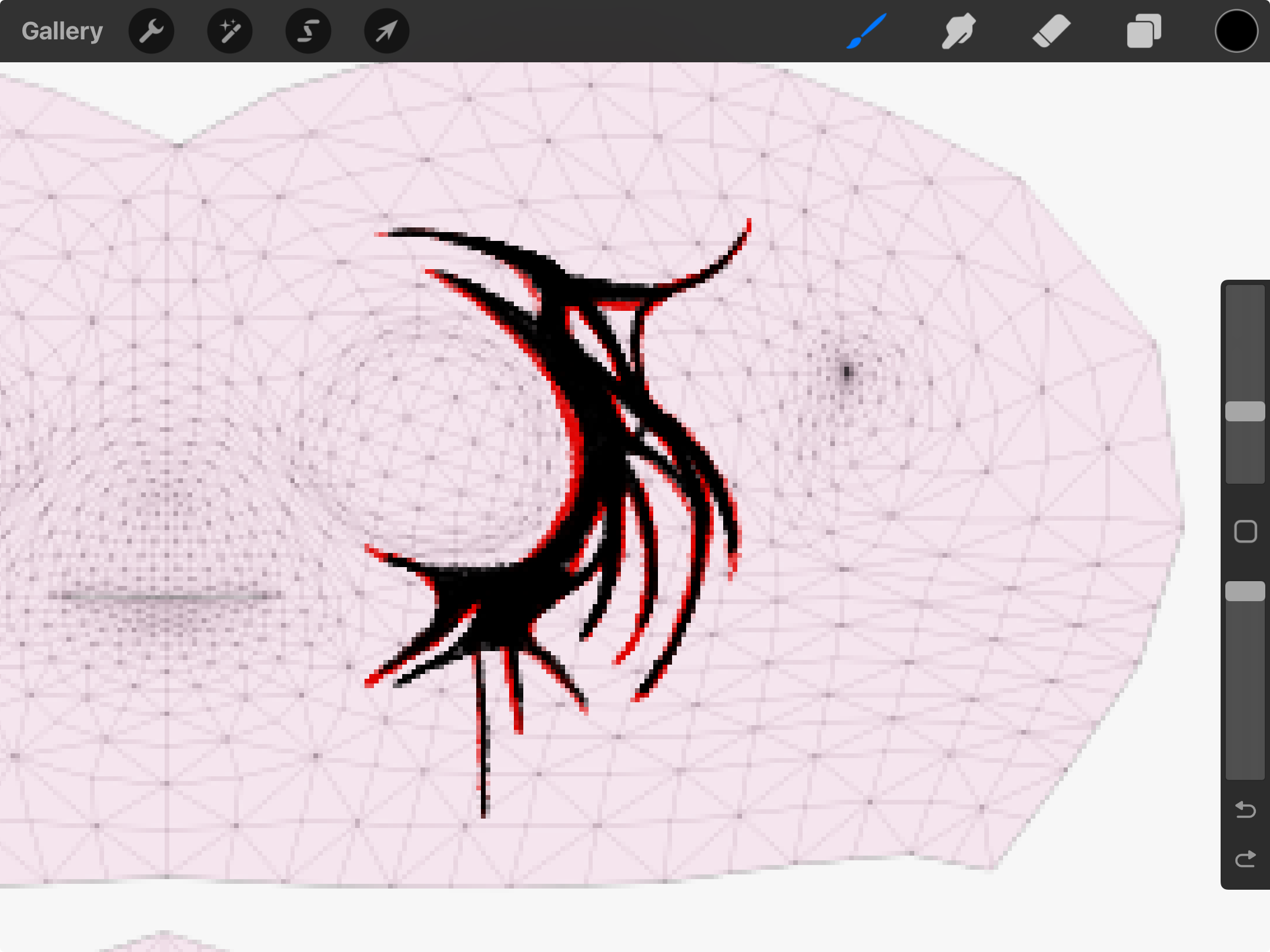Click the brush size slider handle

[x=1245, y=411]
